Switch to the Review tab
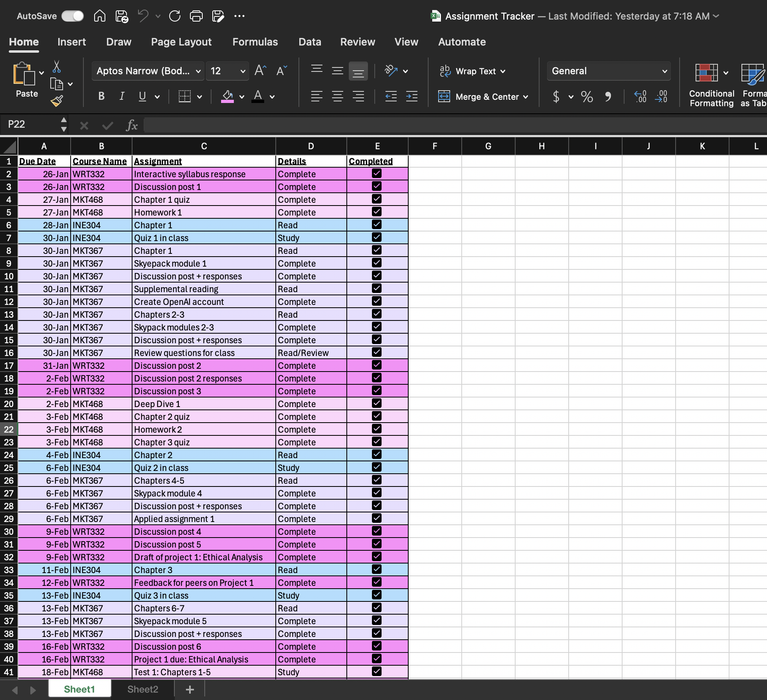The image size is (767, 700). [x=358, y=42]
